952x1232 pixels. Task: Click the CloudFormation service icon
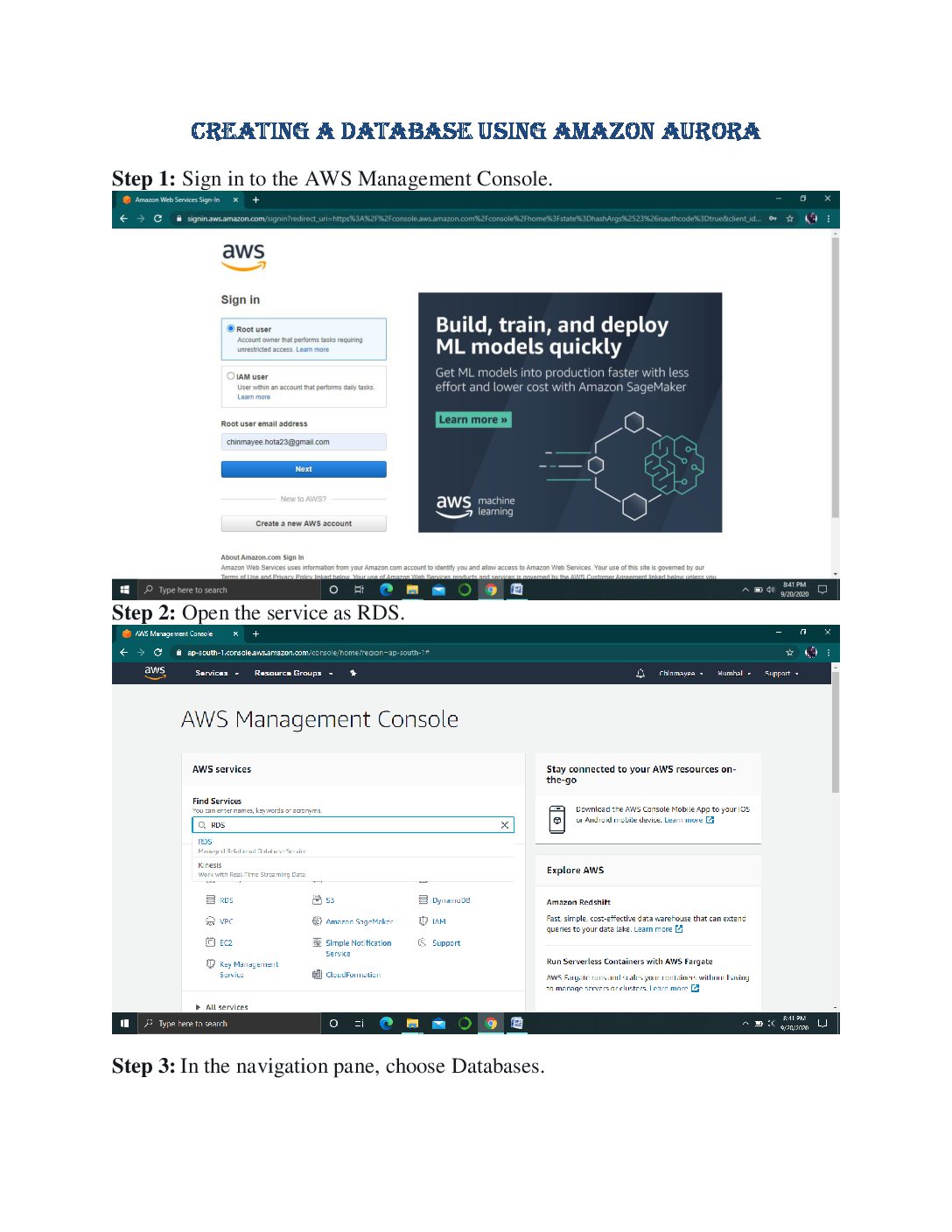click(318, 974)
